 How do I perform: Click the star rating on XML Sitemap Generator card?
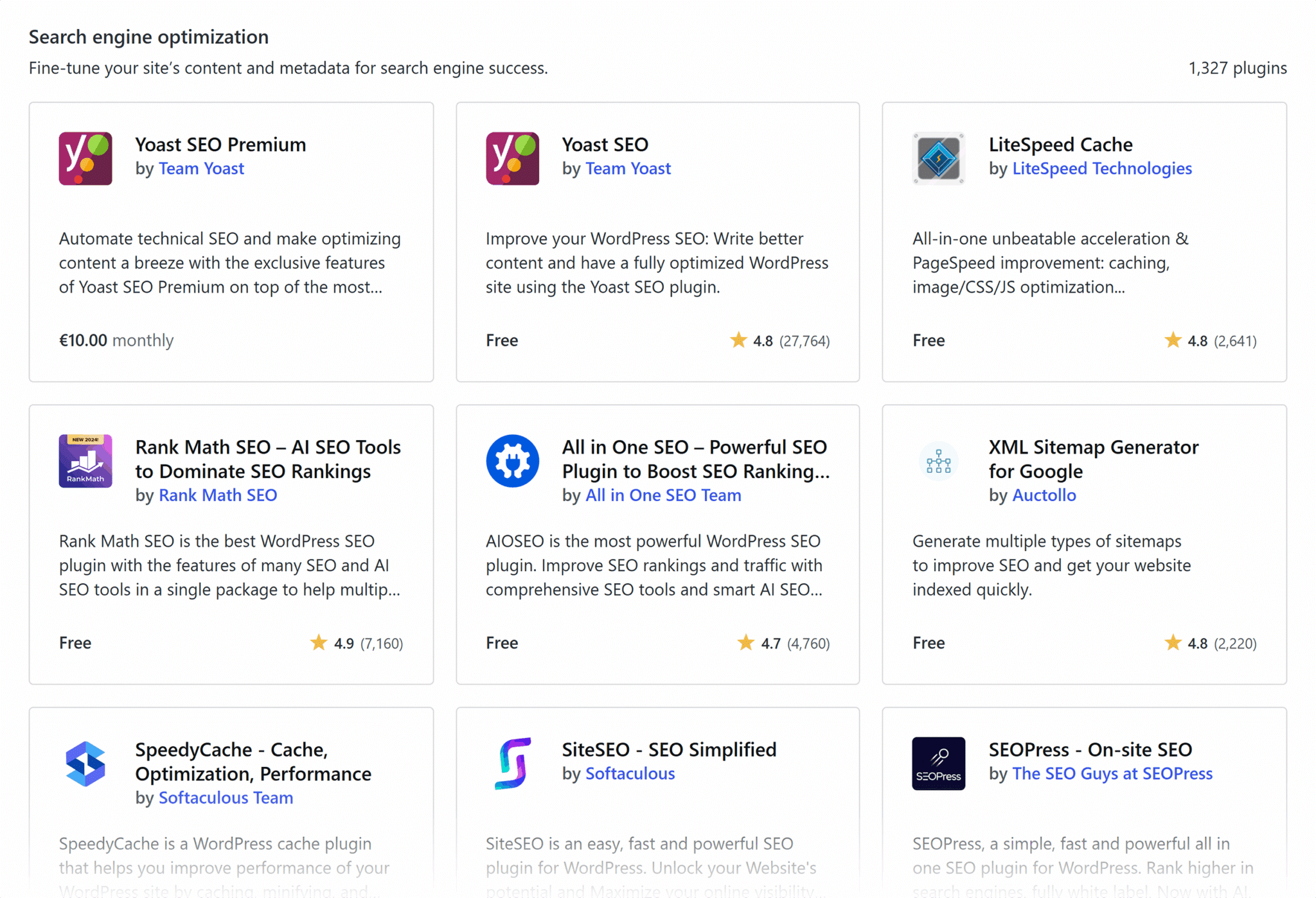pyautogui.click(x=1210, y=643)
